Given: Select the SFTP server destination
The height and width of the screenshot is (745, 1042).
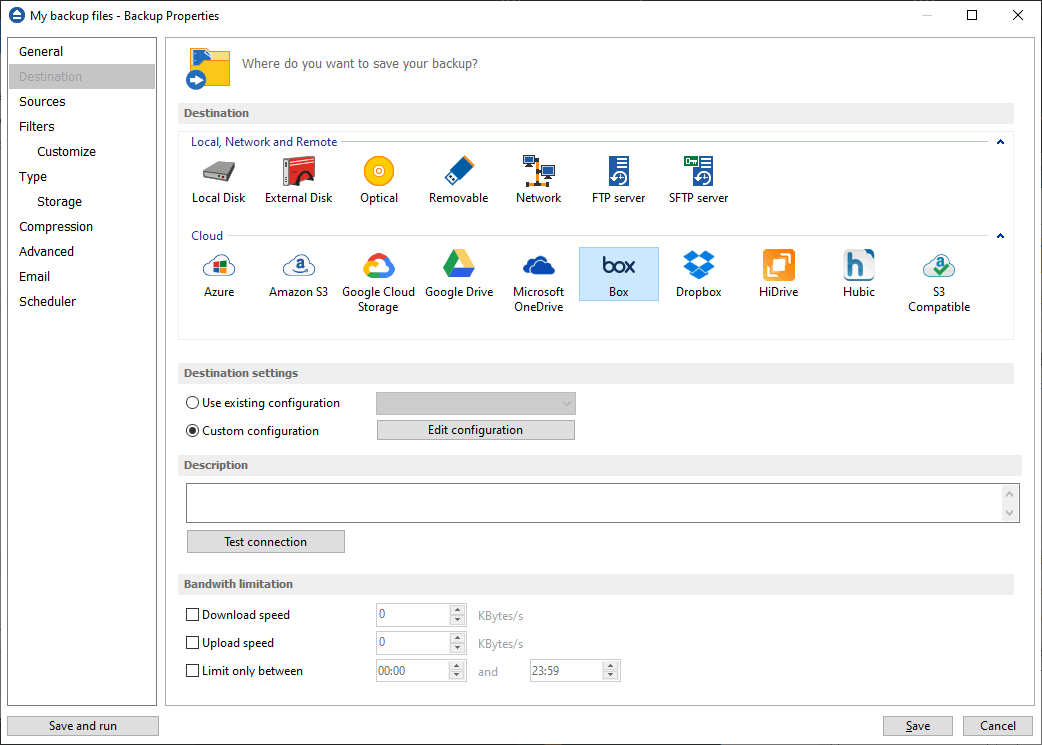Looking at the screenshot, I should (698, 179).
